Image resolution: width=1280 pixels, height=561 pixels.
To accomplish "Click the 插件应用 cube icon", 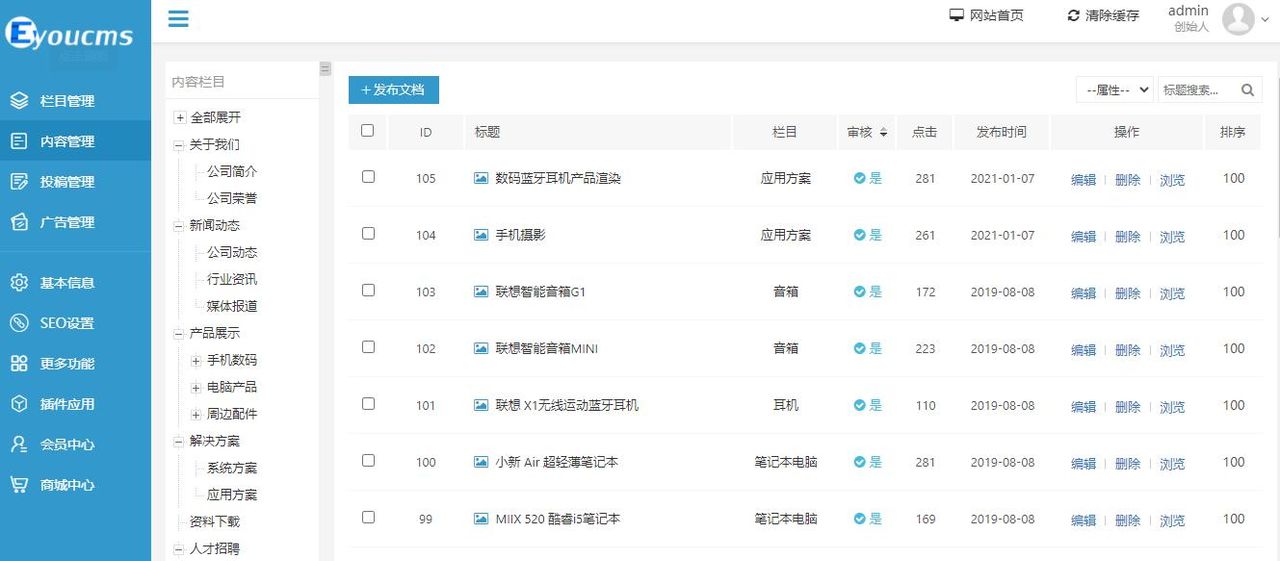I will [19, 404].
